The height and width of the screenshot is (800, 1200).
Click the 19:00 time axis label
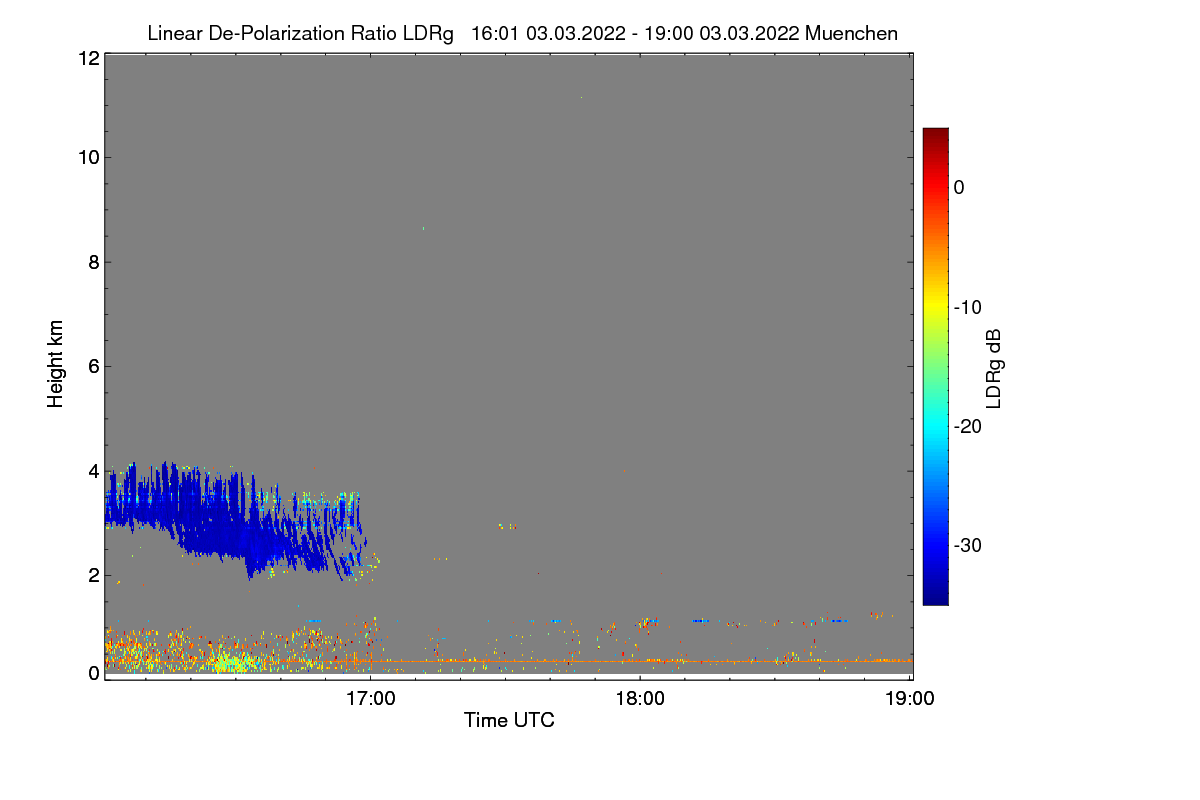click(909, 699)
